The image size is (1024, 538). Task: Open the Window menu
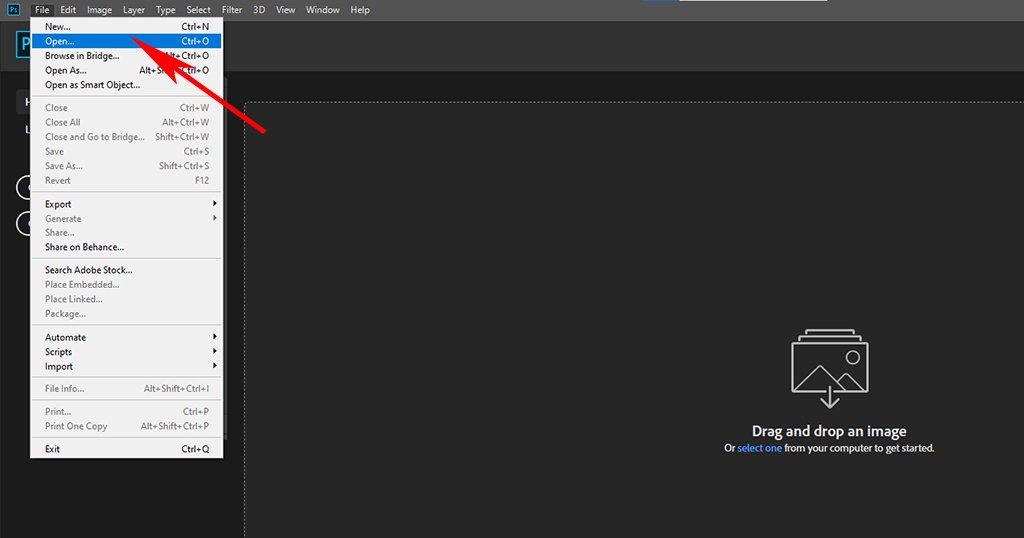coord(323,10)
